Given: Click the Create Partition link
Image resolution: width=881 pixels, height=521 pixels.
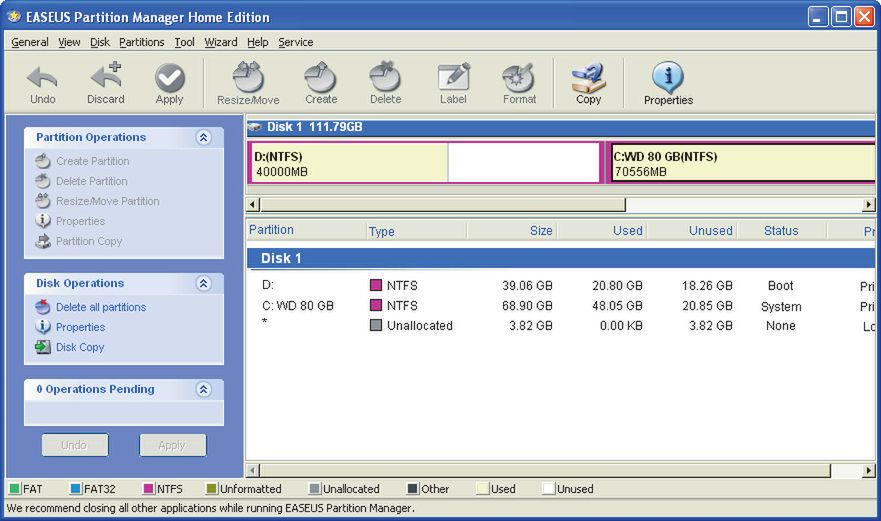Looking at the screenshot, I should (x=93, y=161).
